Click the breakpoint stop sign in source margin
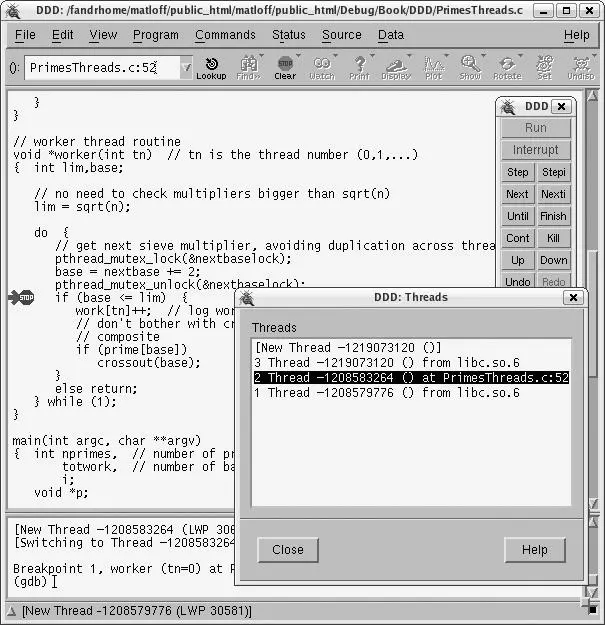Screen dimensions: 605x625 point(21,297)
